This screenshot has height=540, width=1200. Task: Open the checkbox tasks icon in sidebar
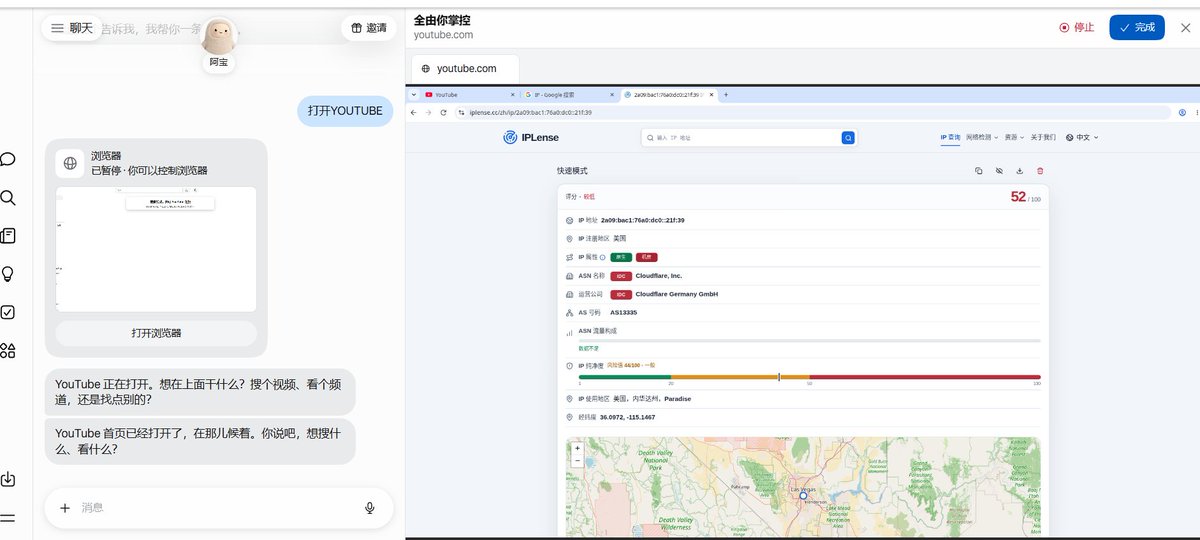pyautogui.click(x=8, y=312)
